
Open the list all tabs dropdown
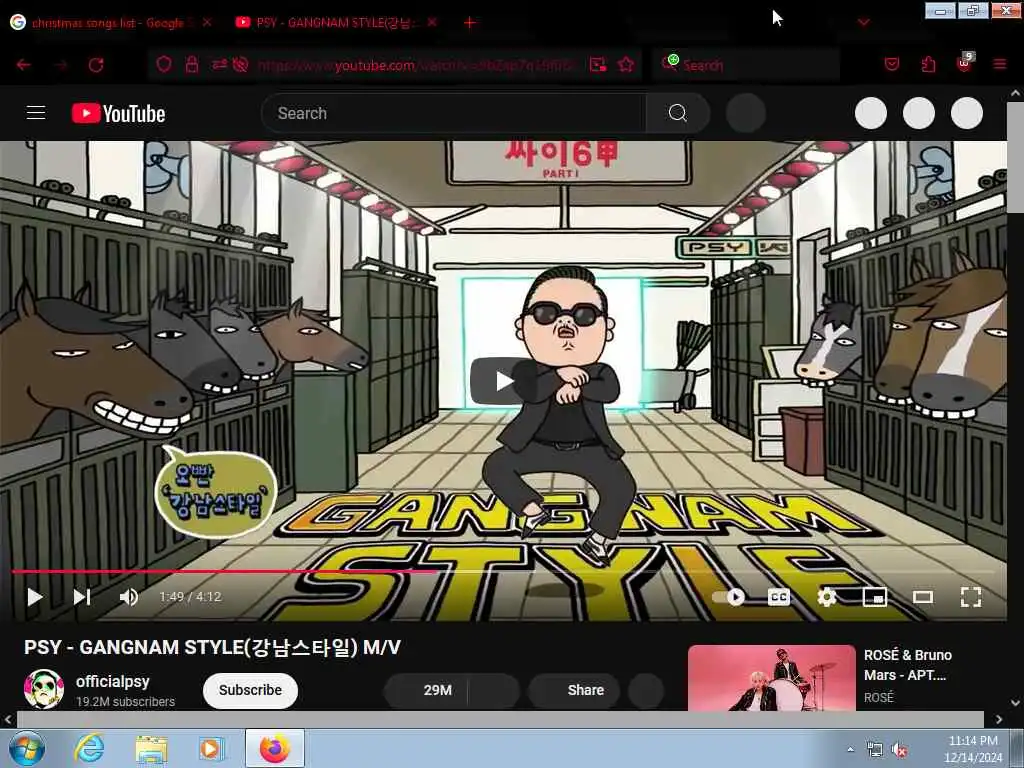click(x=863, y=22)
